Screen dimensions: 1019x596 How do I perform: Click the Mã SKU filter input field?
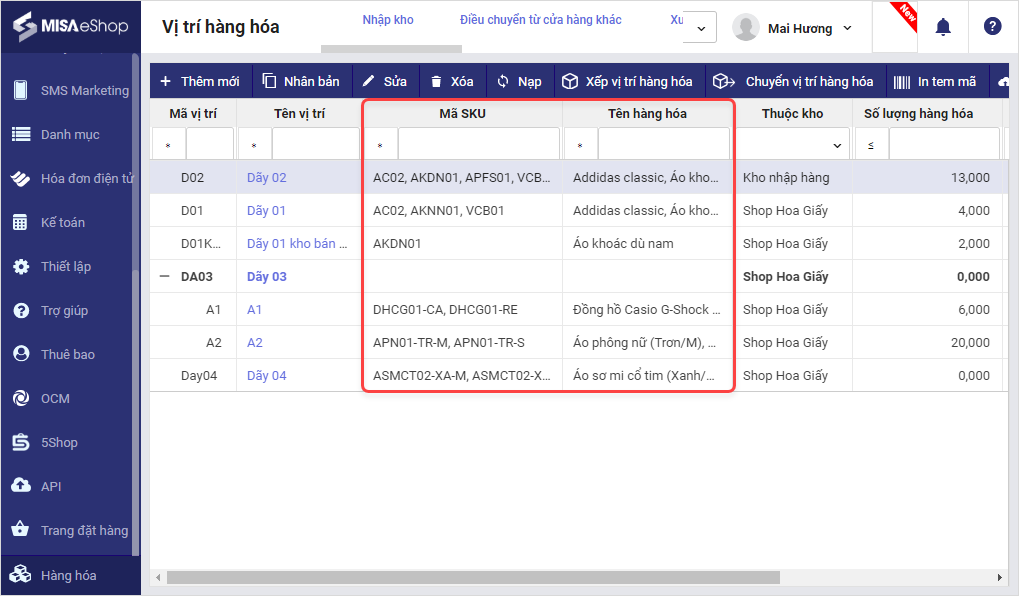(x=478, y=145)
